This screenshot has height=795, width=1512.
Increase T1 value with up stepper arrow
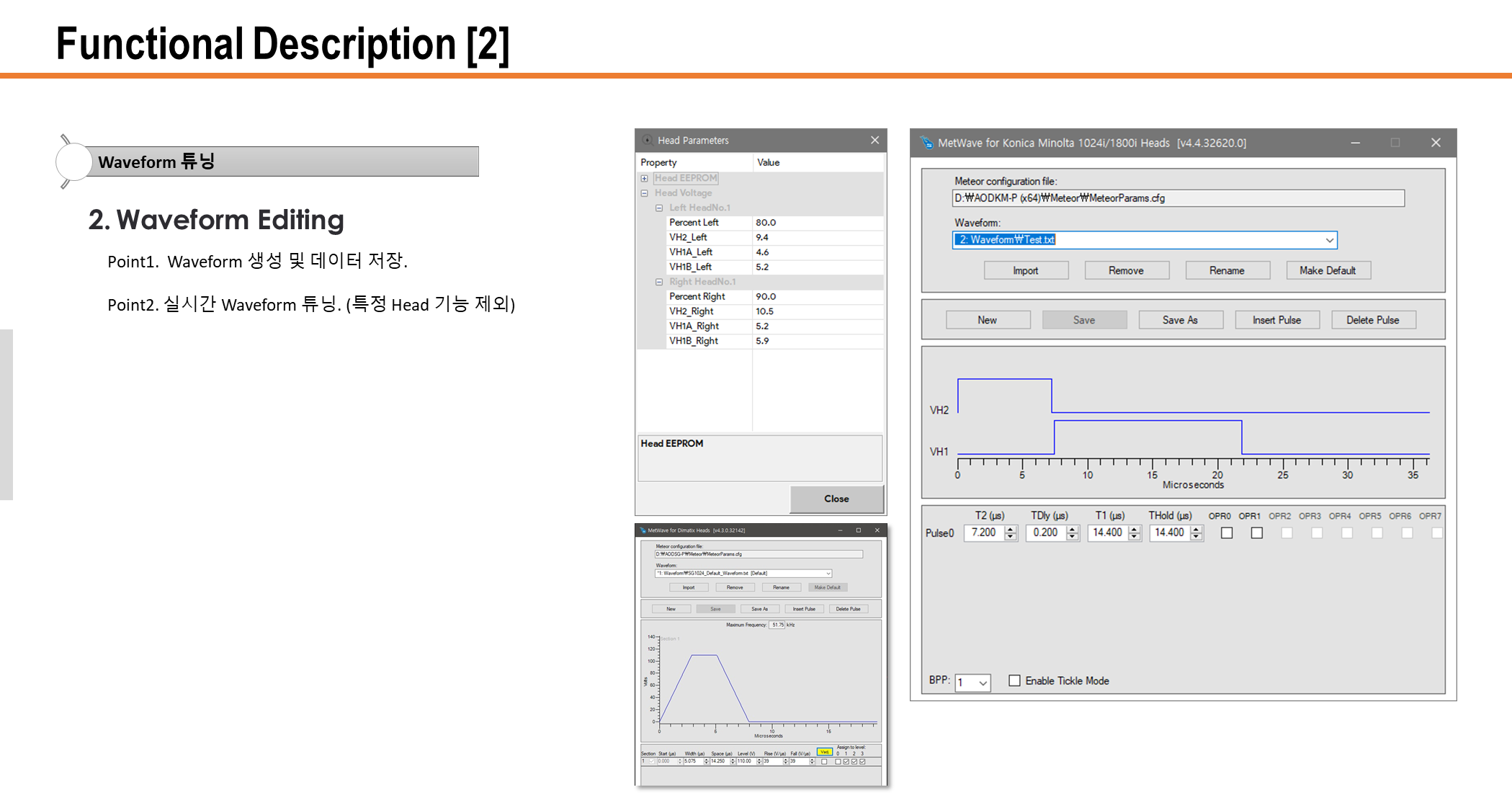pyautogui.click(x=1135, y=529)
